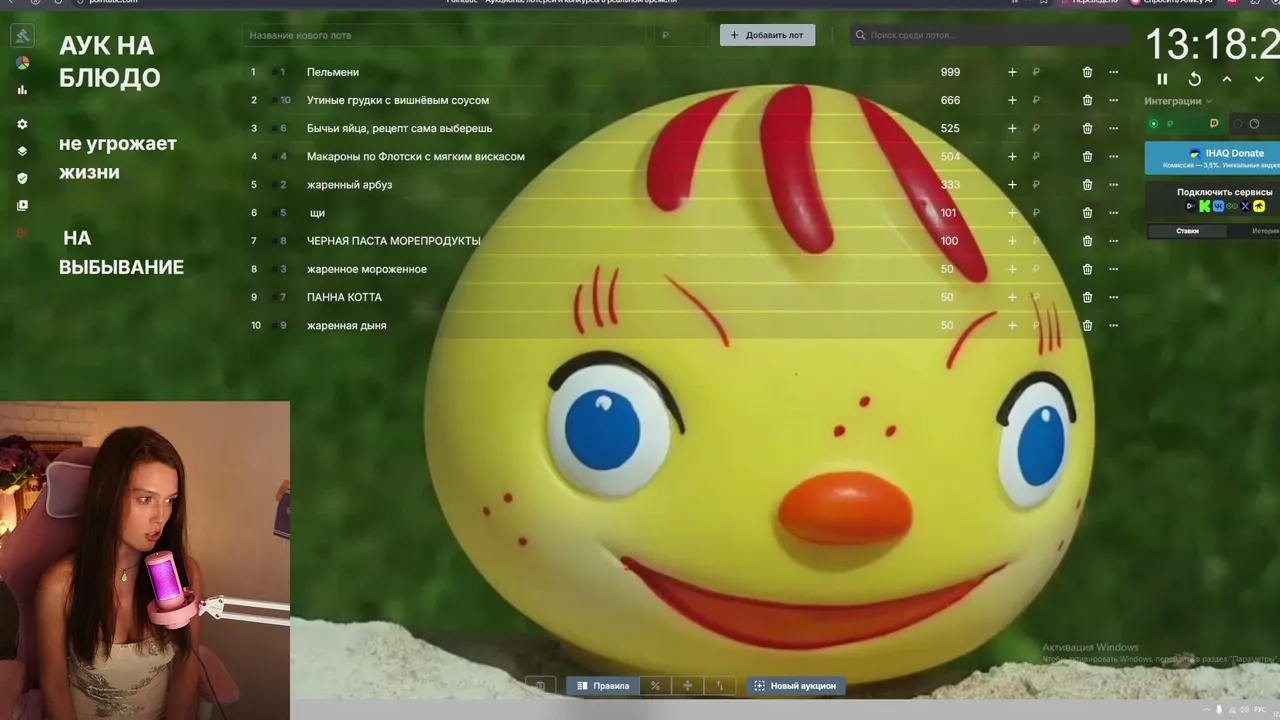Open more options for жаренный арбуз
The height and width of the screenshot is (720, 1280).
tap(1113, 184)
